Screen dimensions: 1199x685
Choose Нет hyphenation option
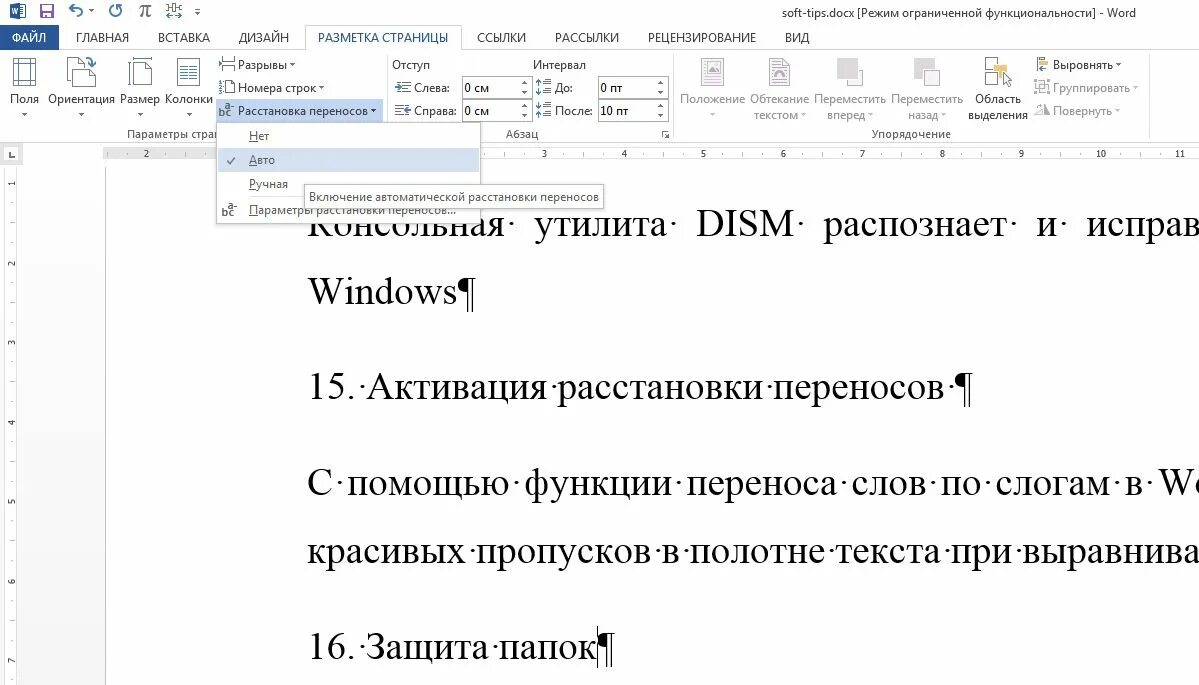349,136
